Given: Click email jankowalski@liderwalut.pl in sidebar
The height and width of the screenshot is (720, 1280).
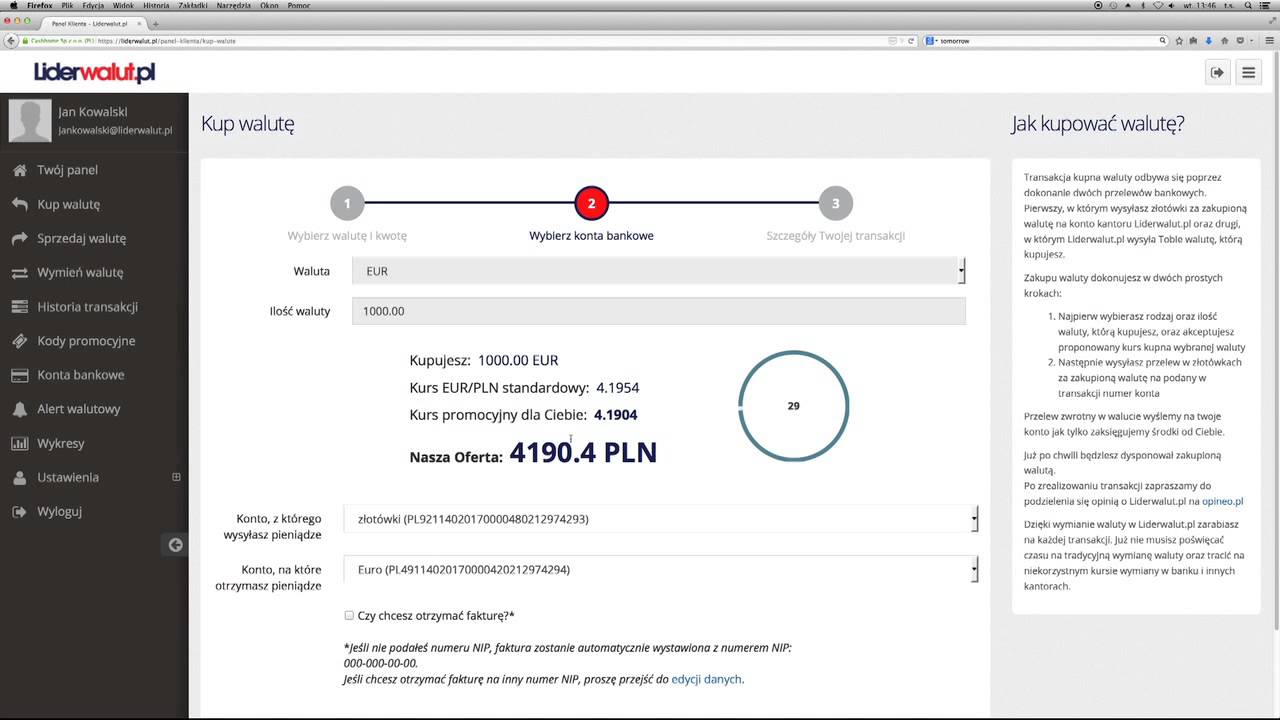Looking at the screenshot, I should 115,131.
